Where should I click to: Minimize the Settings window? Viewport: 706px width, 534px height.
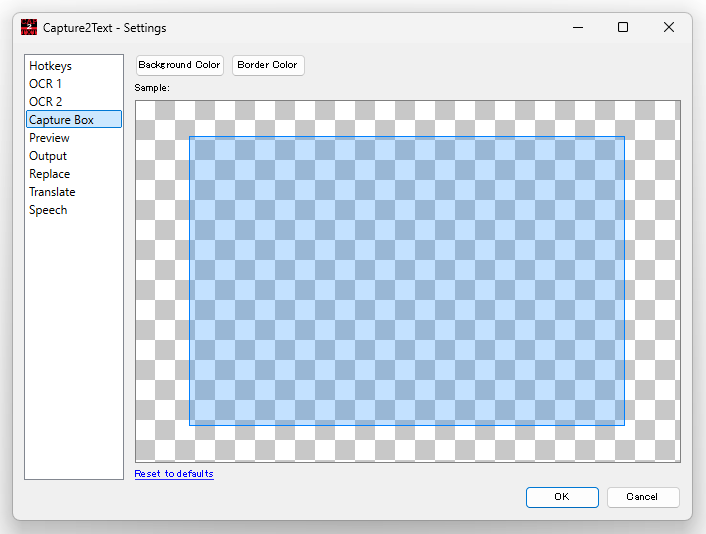click(578, 27)
